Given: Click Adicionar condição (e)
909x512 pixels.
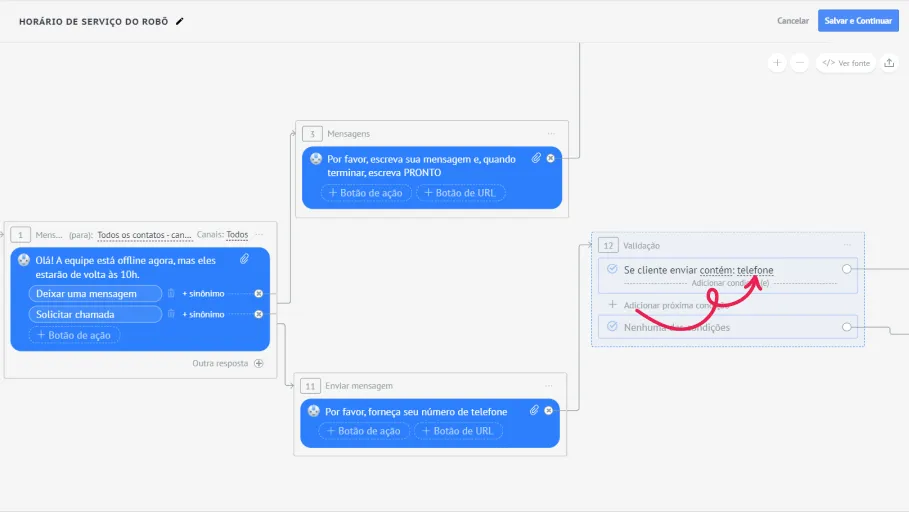Looking at the screenshot, I should coord(730,283).
